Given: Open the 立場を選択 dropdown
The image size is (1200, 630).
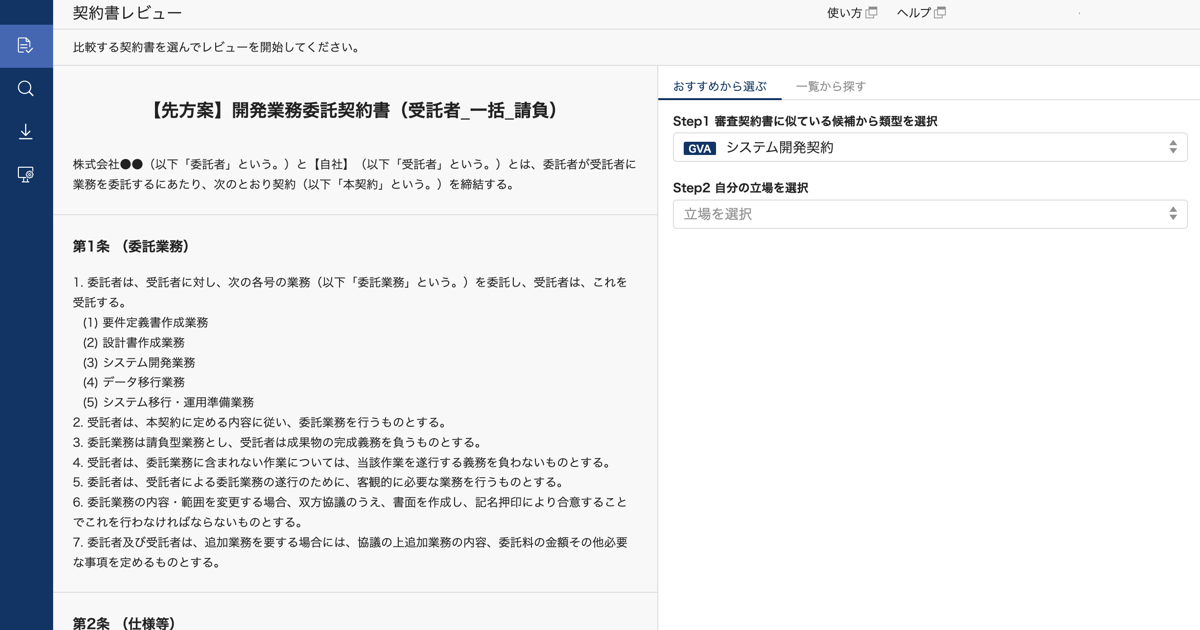Looking at the screenshot, I should click(x=930, y=214).
